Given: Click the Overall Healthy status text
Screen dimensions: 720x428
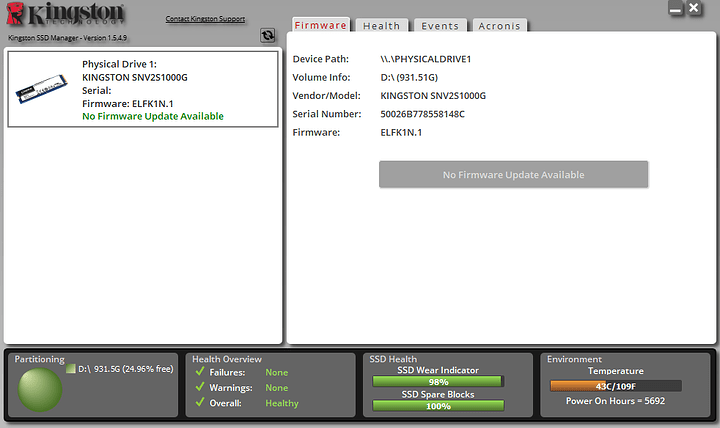Looking at the screenshot, I should coord(282,403).
